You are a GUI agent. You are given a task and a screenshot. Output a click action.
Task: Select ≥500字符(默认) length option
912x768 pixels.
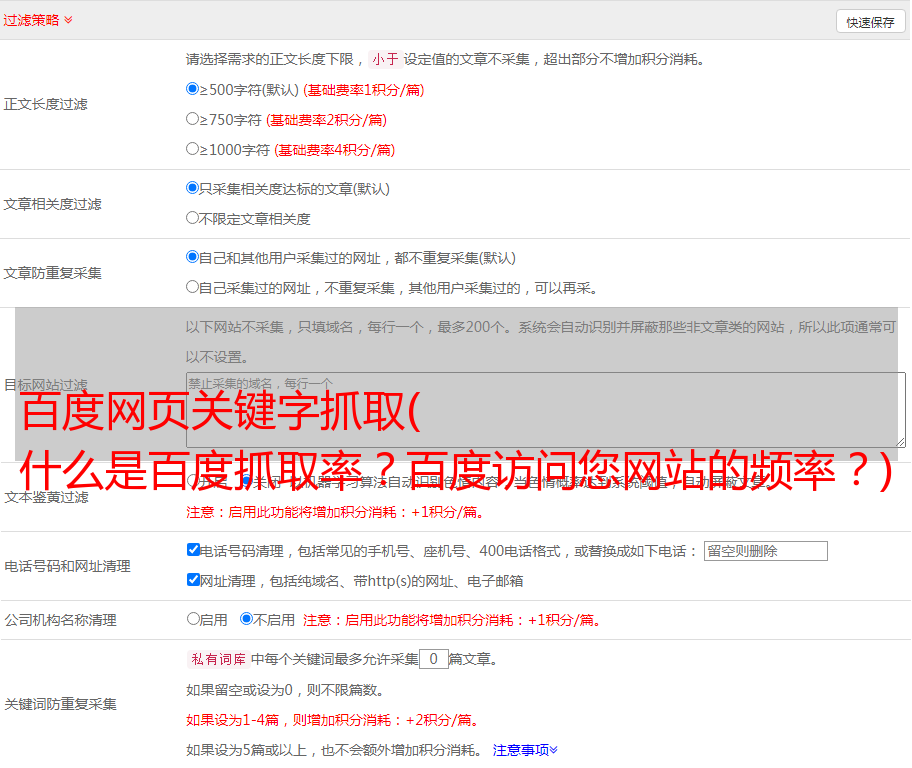pos(192,88)
